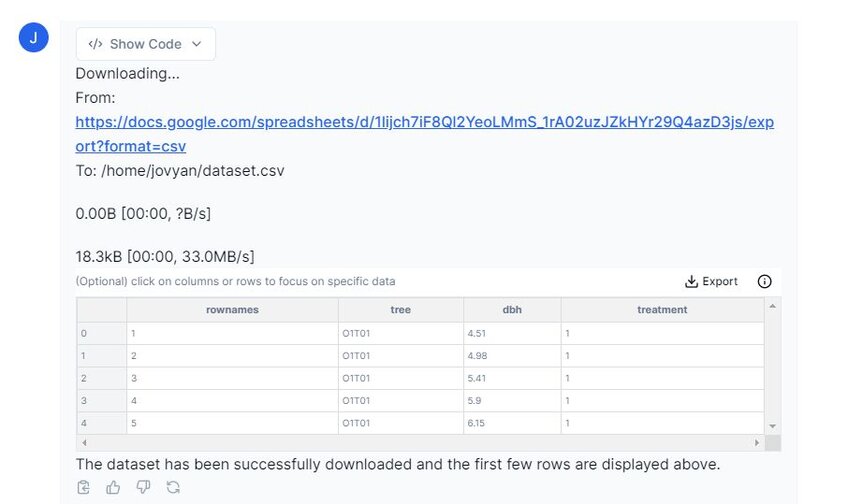Image resolution: width=848 pixels, height=504 pixels.
Task: Click the horizontal scroll right arrow
Action: tap(757, 442)
